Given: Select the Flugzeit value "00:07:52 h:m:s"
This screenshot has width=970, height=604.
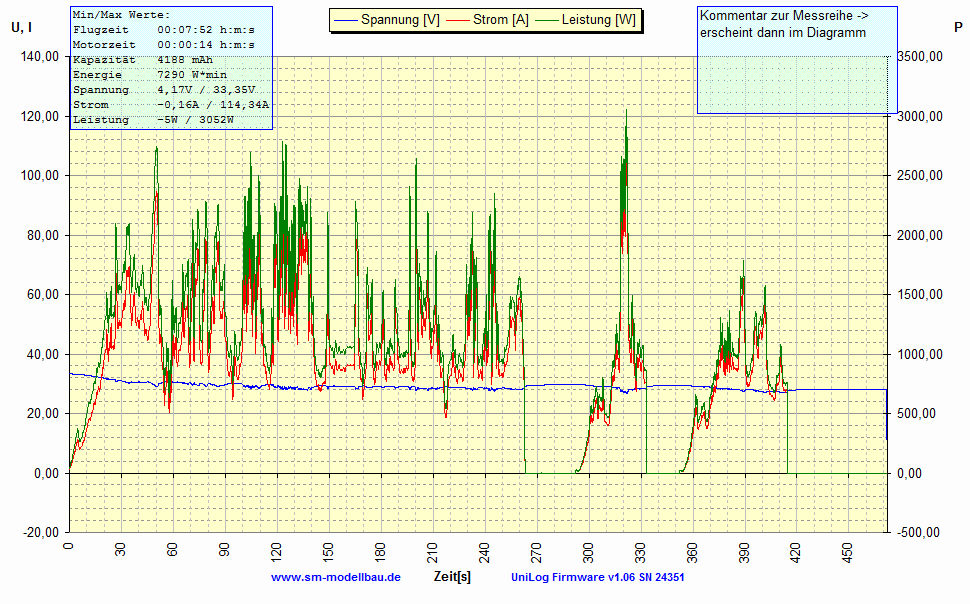Looking at the screenshot, I should 206,30.
